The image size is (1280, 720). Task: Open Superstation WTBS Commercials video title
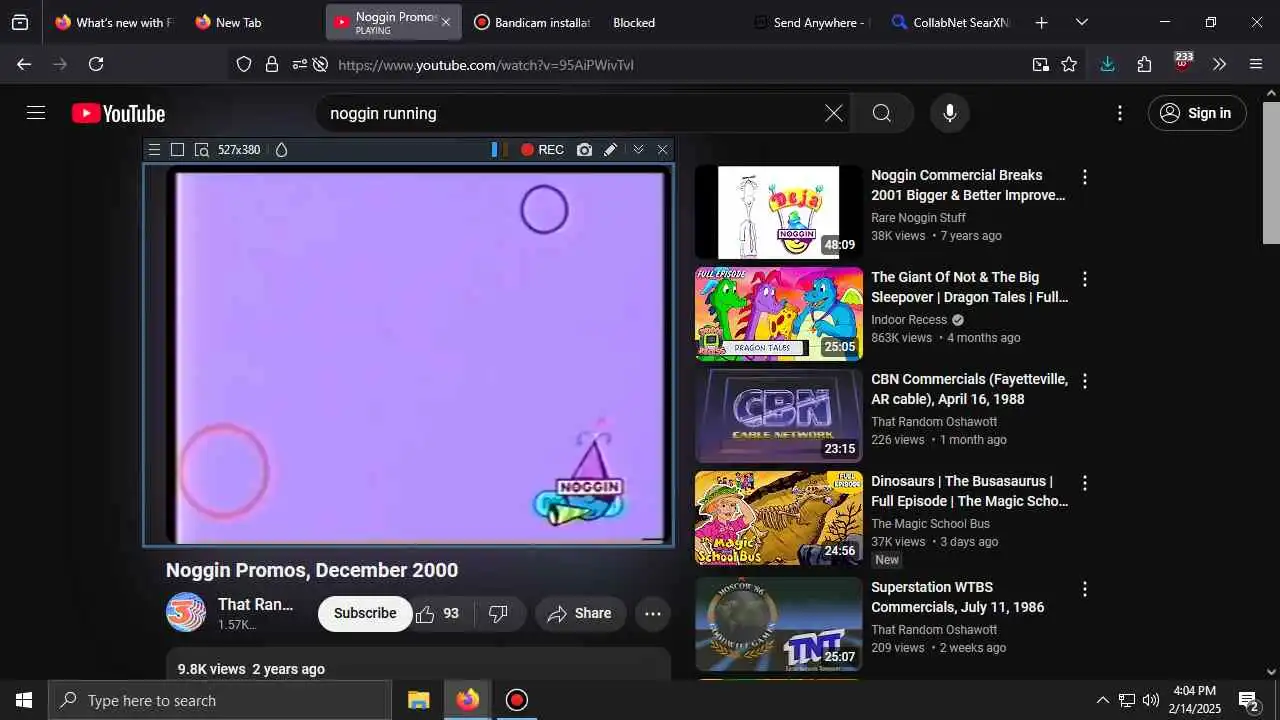[957, 597]
